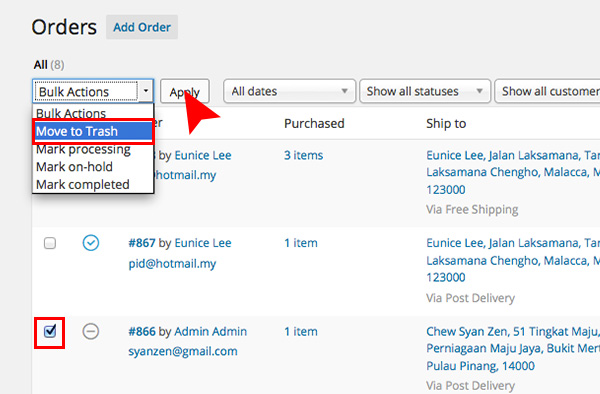Click the 3 items purchased link
Screen dimensions: 600x394
[303, 155]
